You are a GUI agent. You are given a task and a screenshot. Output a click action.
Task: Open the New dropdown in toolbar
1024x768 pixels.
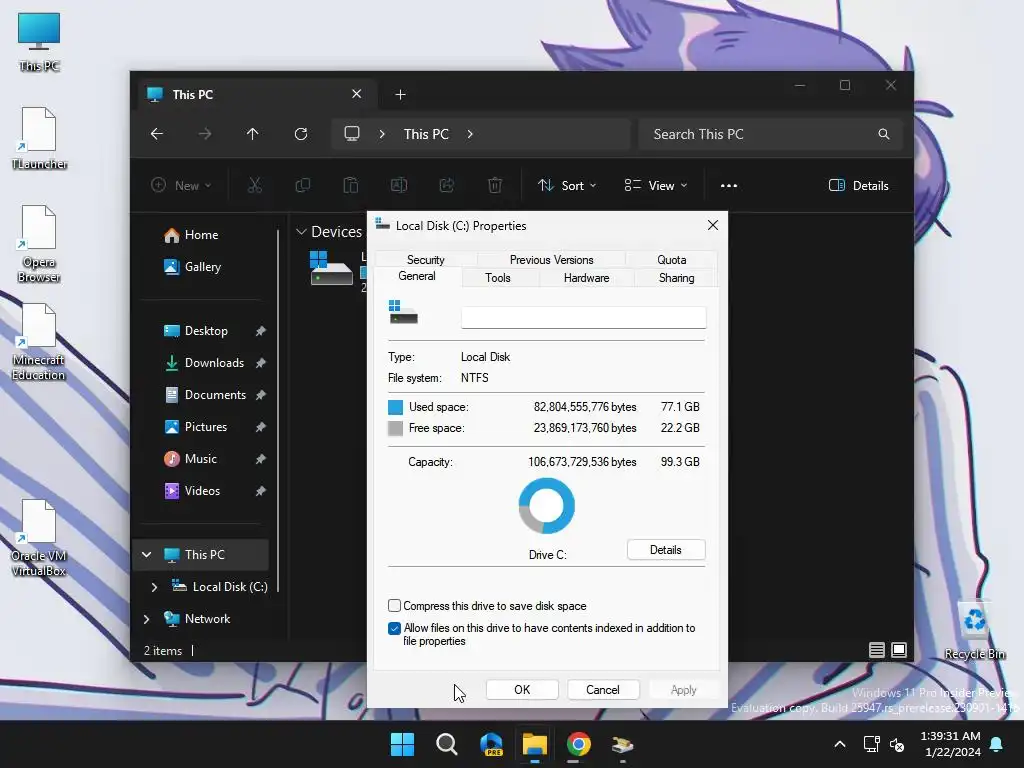point(181,185)
